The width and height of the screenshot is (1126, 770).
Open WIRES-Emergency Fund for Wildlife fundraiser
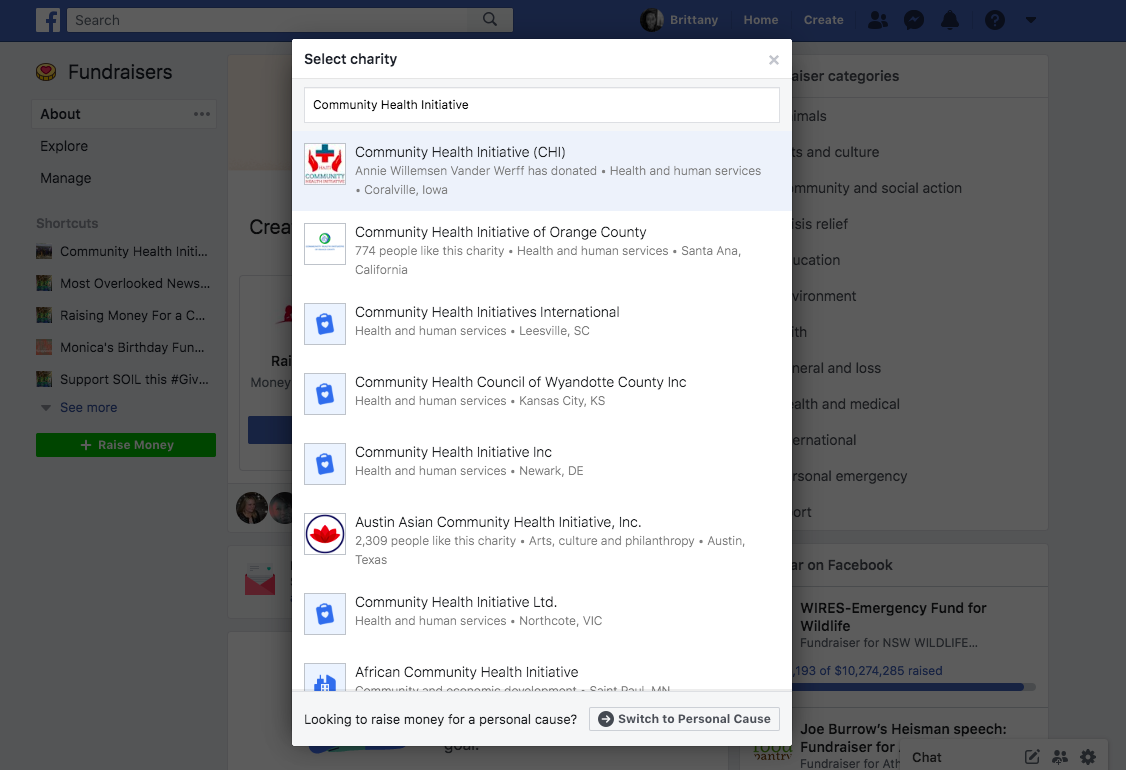click(893, 617)
